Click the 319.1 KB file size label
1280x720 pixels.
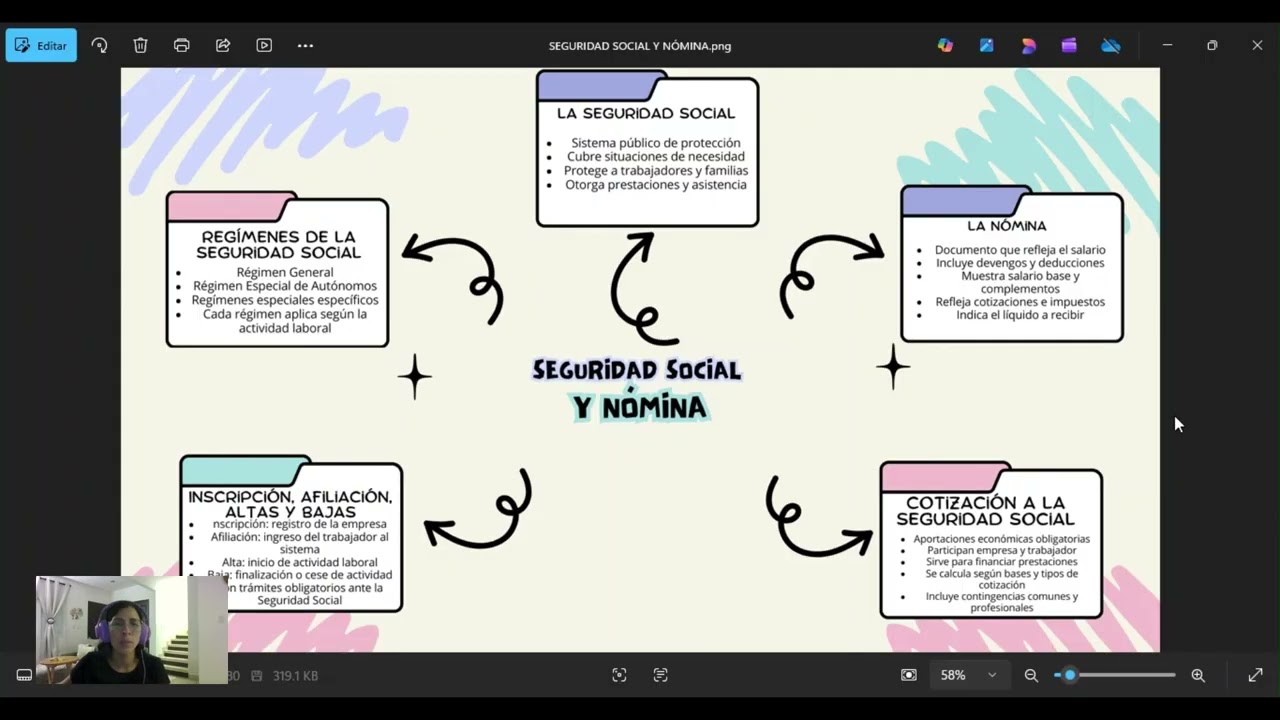(x=295, y=676)
